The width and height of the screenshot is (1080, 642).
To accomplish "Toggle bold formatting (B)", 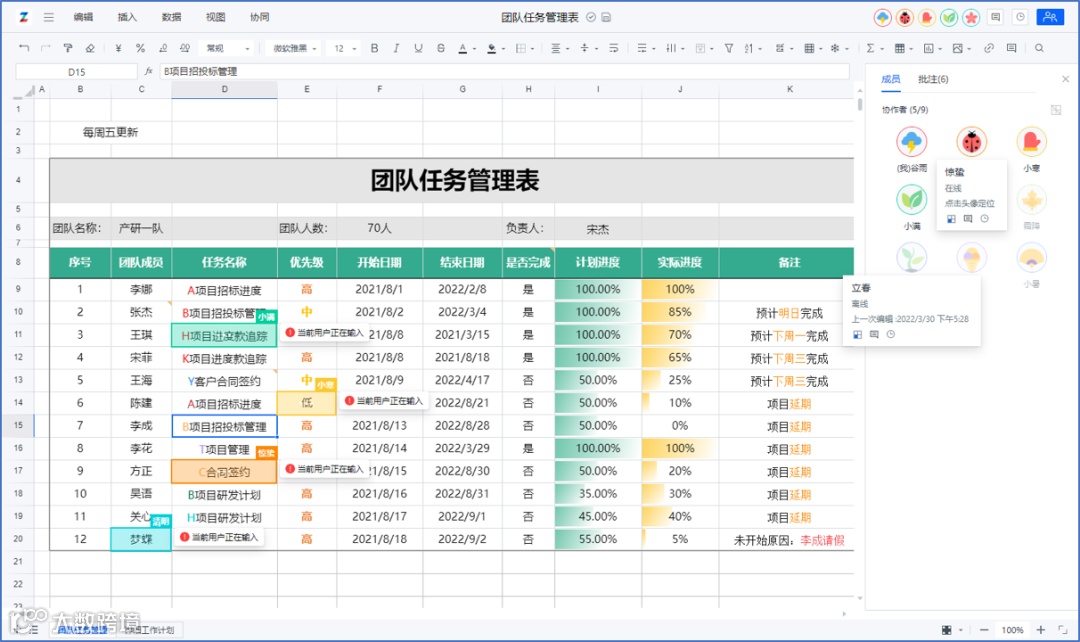I will pyautogui.click(x=374, y=48).
